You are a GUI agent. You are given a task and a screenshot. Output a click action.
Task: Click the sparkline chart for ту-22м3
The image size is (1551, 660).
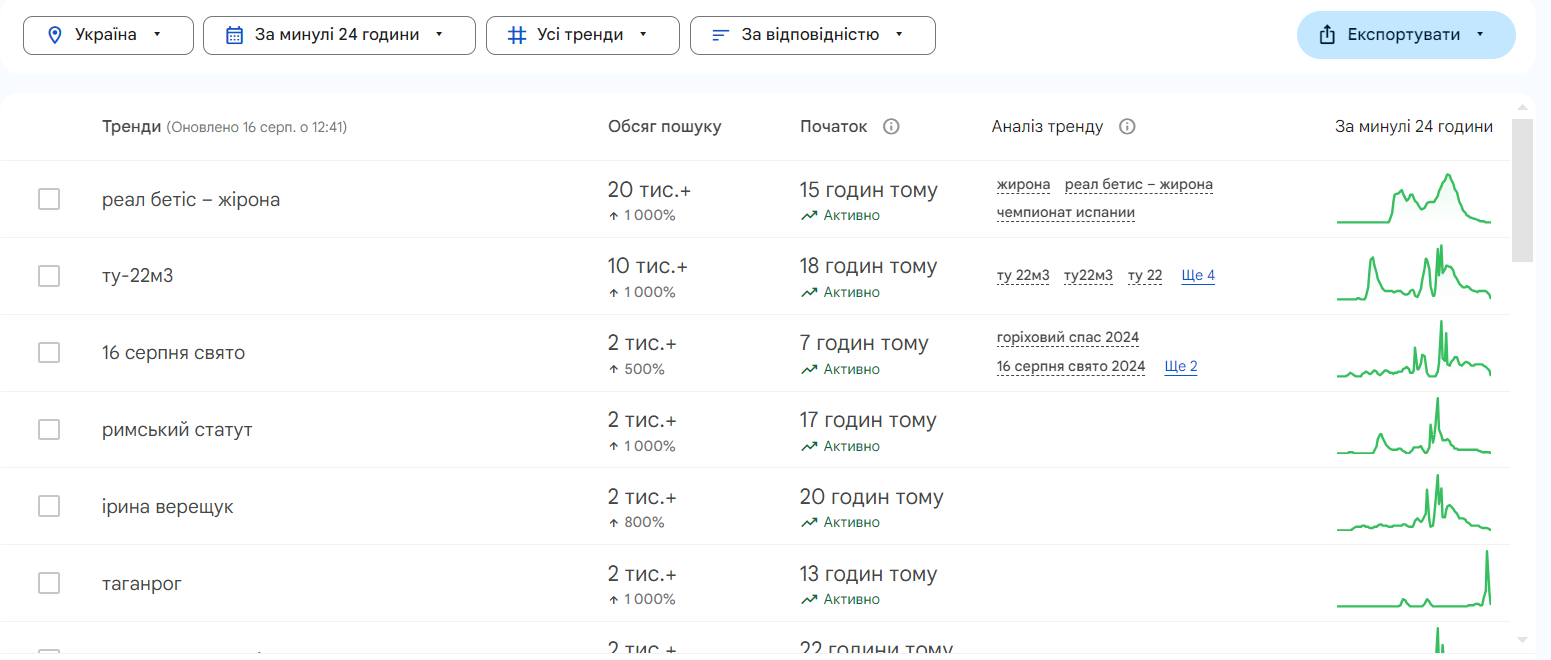[x=1414, y=273]
